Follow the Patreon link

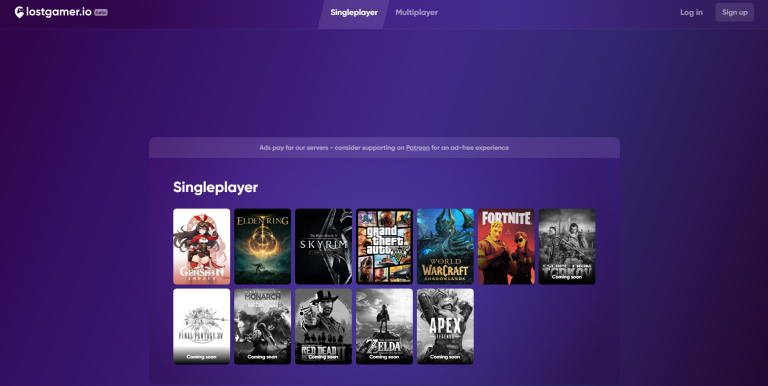417,148
